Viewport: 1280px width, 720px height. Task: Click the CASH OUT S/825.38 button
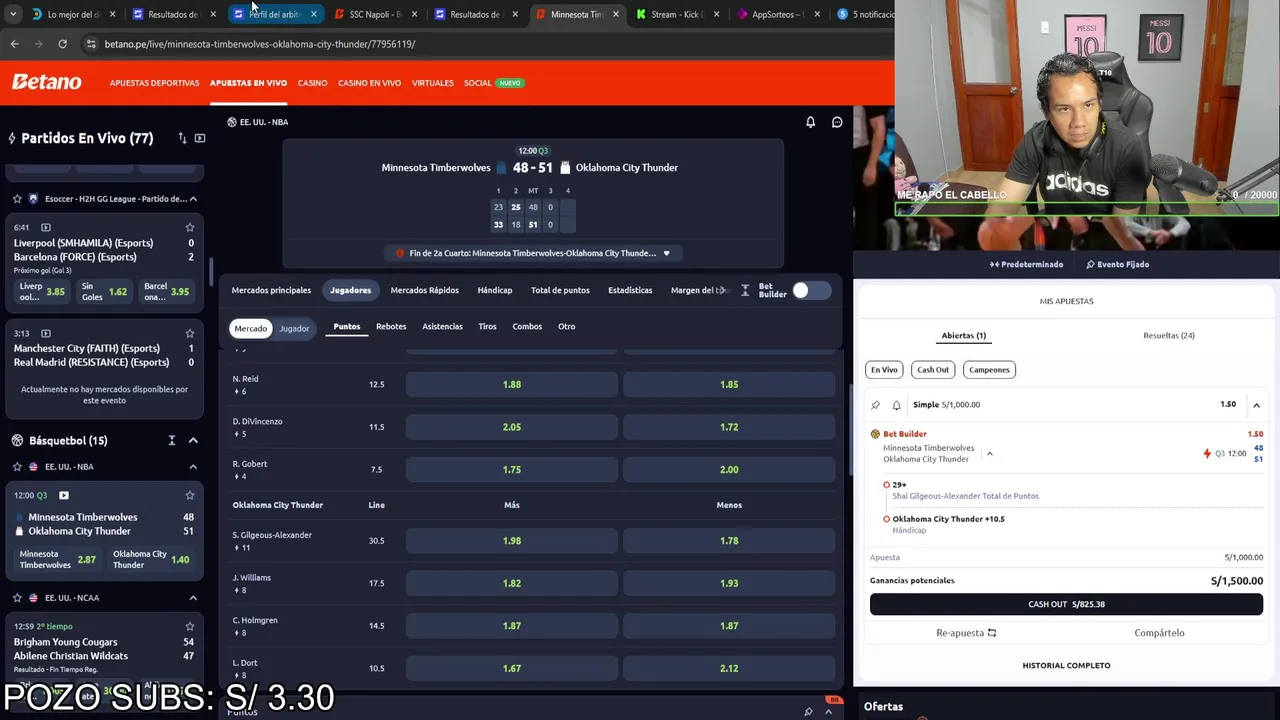pyautogui.click(x=1066, y=604)
